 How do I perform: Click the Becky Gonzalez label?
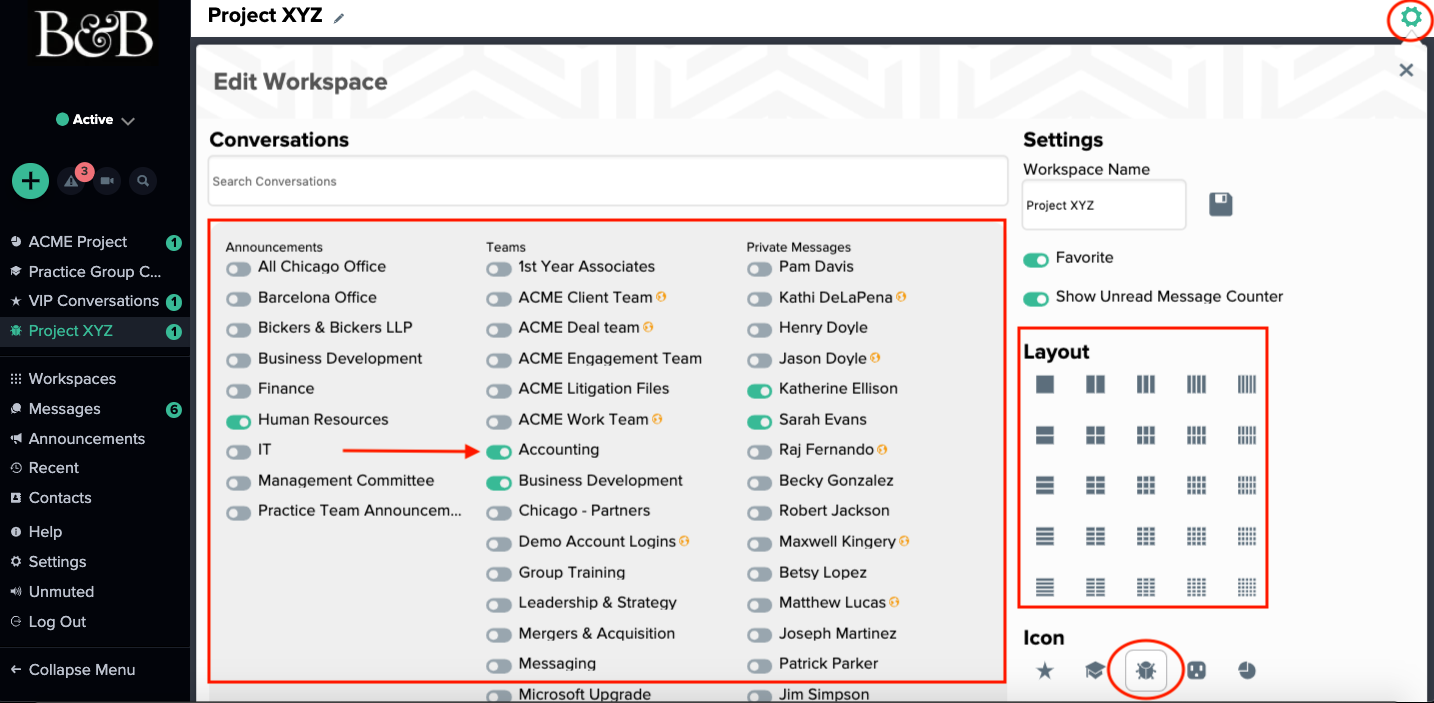coord(836,481)
